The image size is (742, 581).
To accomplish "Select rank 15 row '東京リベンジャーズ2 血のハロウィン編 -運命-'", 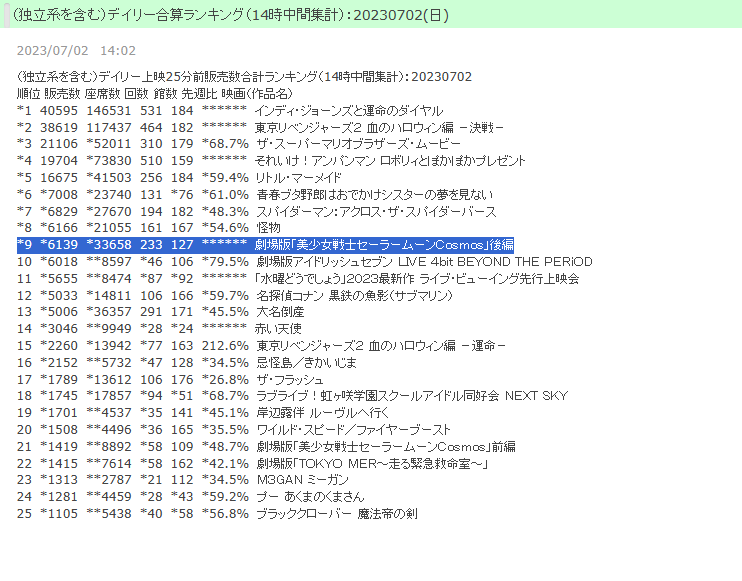I will 261,346.
